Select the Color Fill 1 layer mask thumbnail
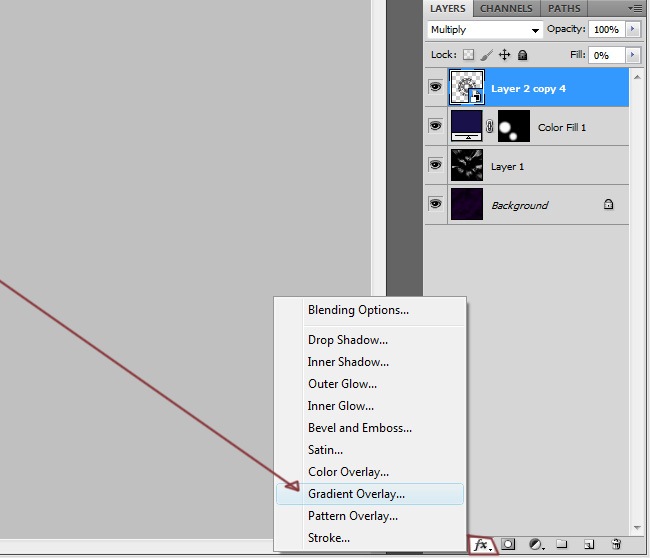 click(514, 126)
